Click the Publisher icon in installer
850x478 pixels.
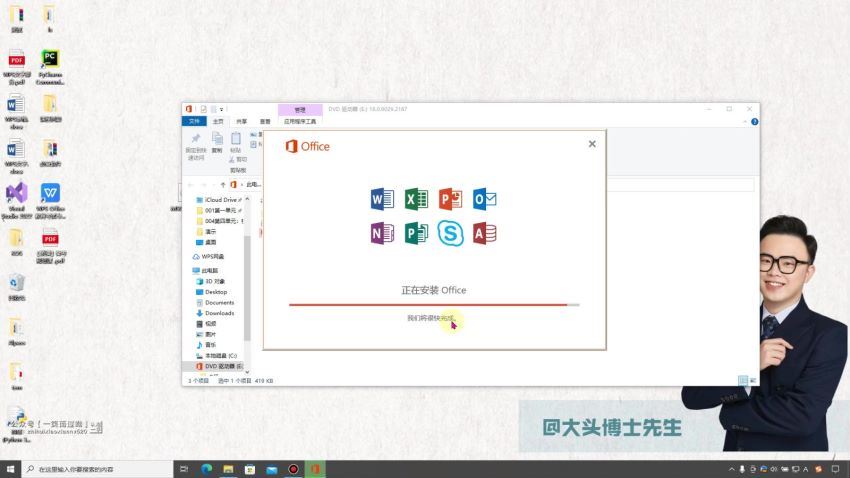click(416, 233)
